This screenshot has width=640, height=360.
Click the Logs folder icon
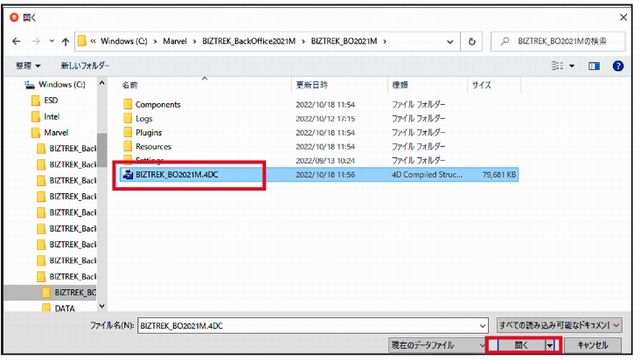point(128,119)
